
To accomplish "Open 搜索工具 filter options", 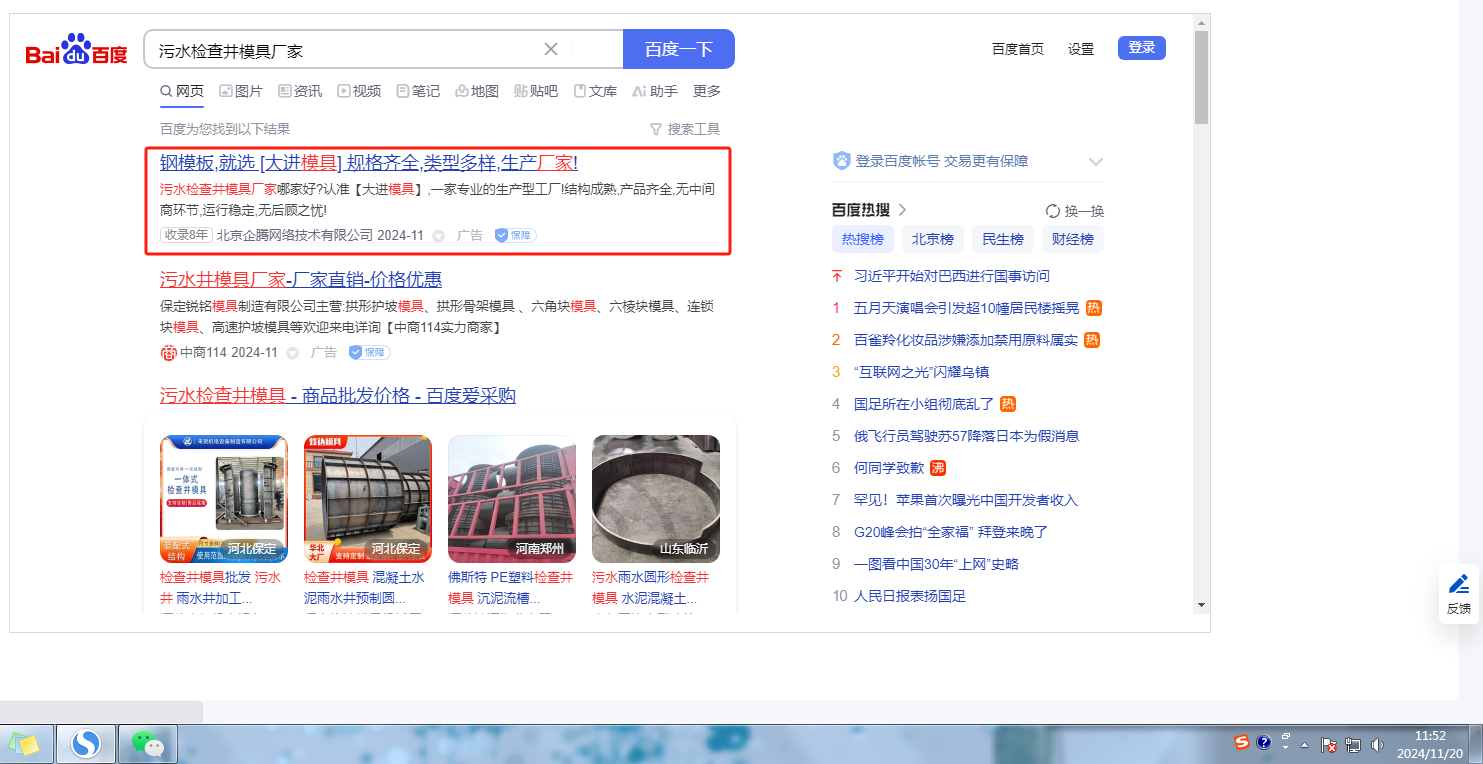I will pyautogui.click(x=685, y=129).
